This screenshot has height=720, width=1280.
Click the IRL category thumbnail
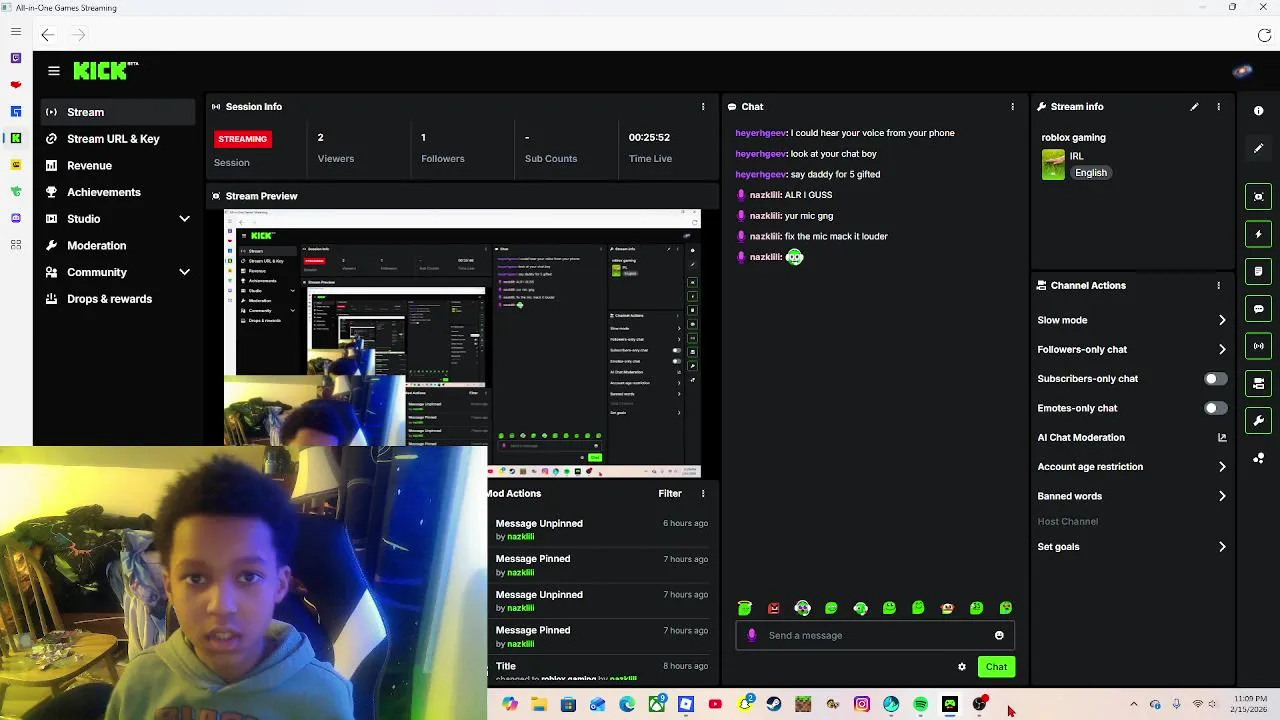point(1053,165)
